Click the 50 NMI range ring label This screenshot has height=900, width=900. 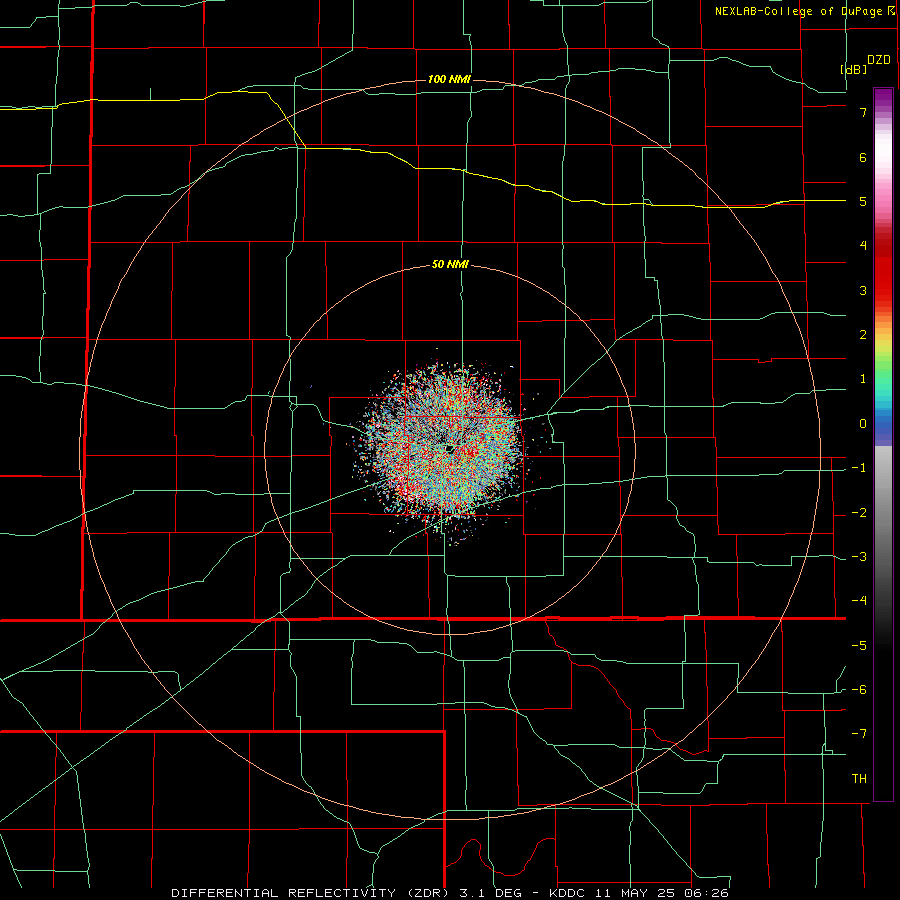coord(449,265)
